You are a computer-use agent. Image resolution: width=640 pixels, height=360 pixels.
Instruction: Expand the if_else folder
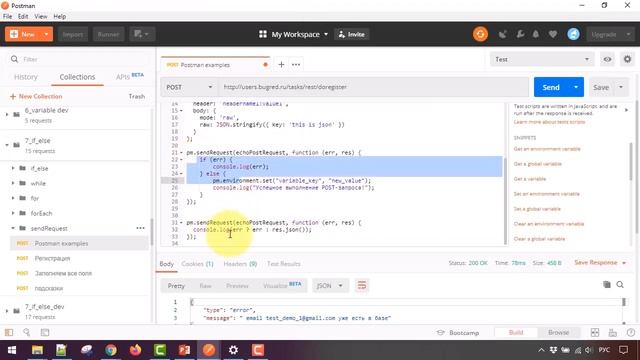13,168
